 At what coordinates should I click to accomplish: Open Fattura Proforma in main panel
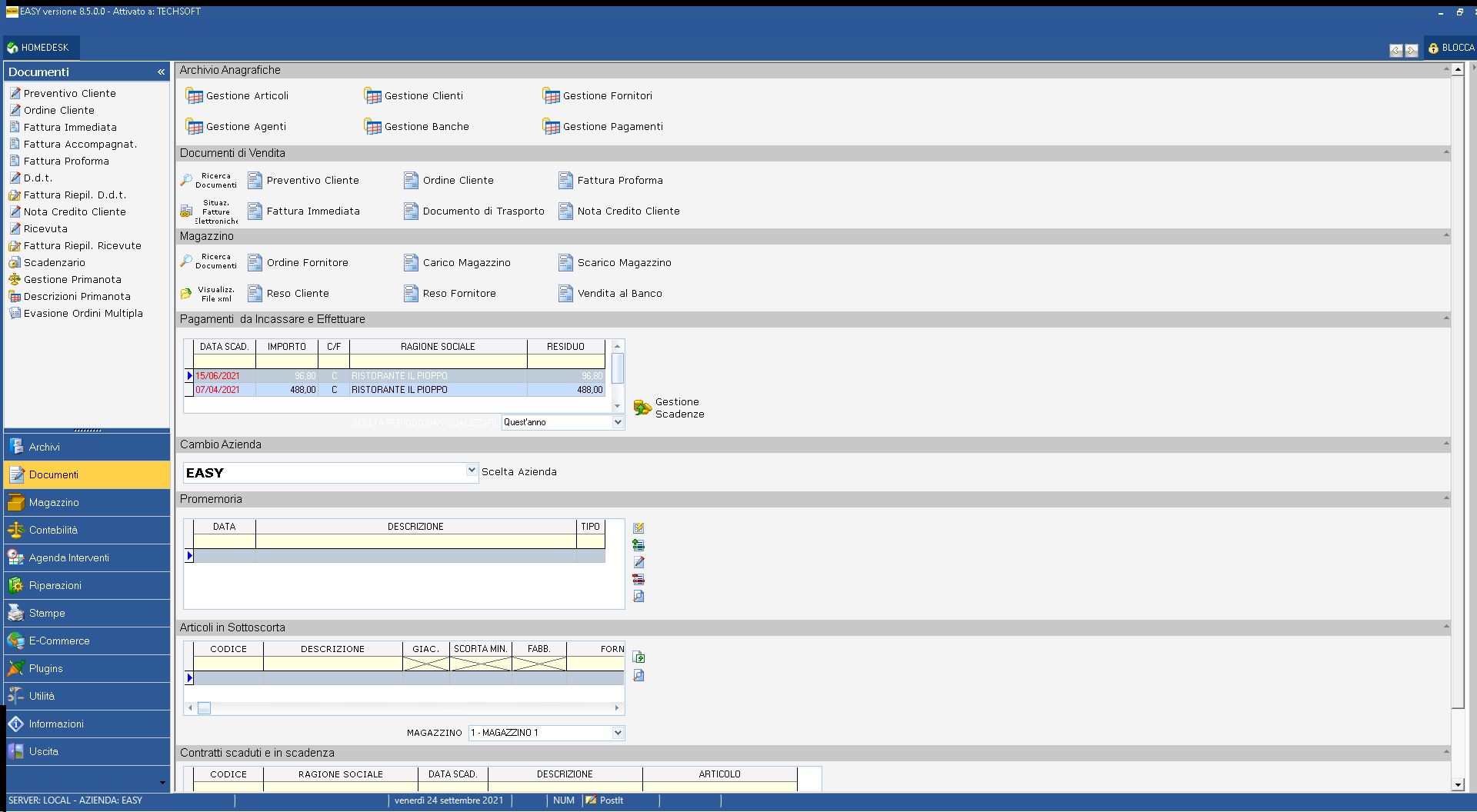pos(611,181)
